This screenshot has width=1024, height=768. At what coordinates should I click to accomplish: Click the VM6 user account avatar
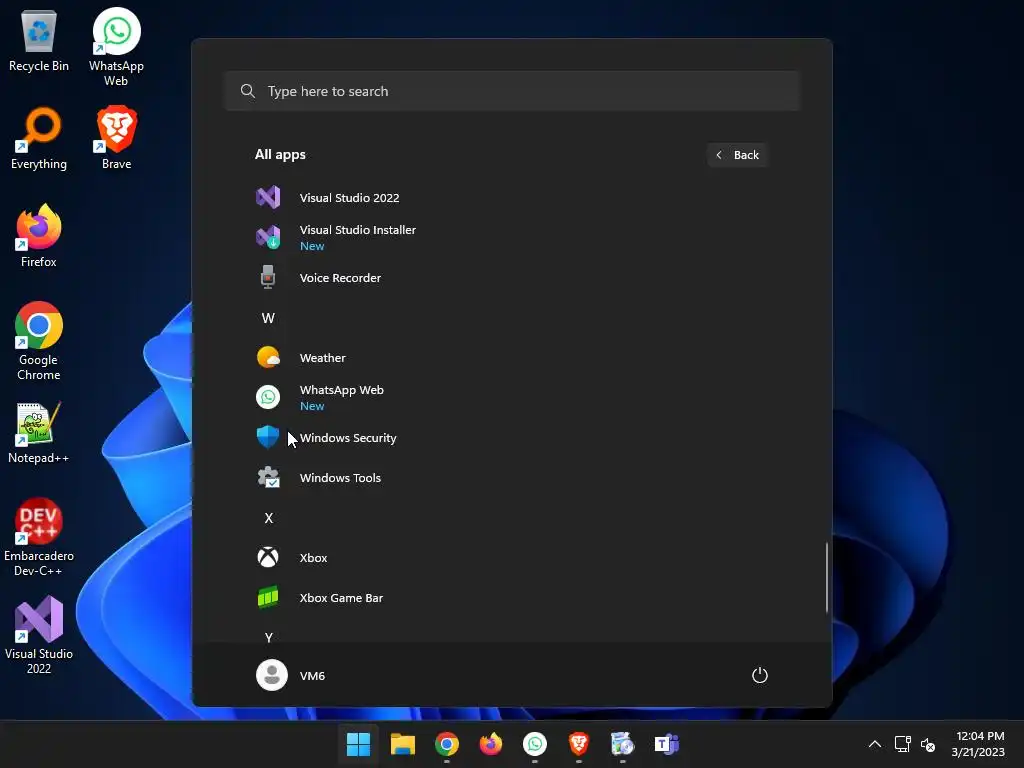[272, 675]
